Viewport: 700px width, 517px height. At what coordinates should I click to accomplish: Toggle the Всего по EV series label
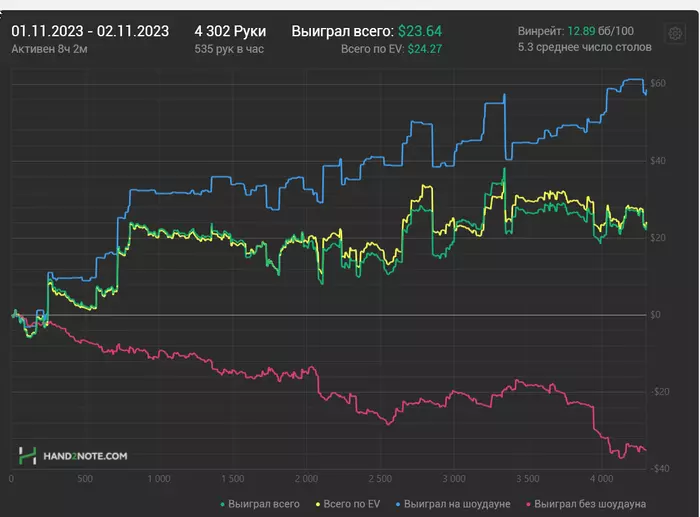point(352,504)
